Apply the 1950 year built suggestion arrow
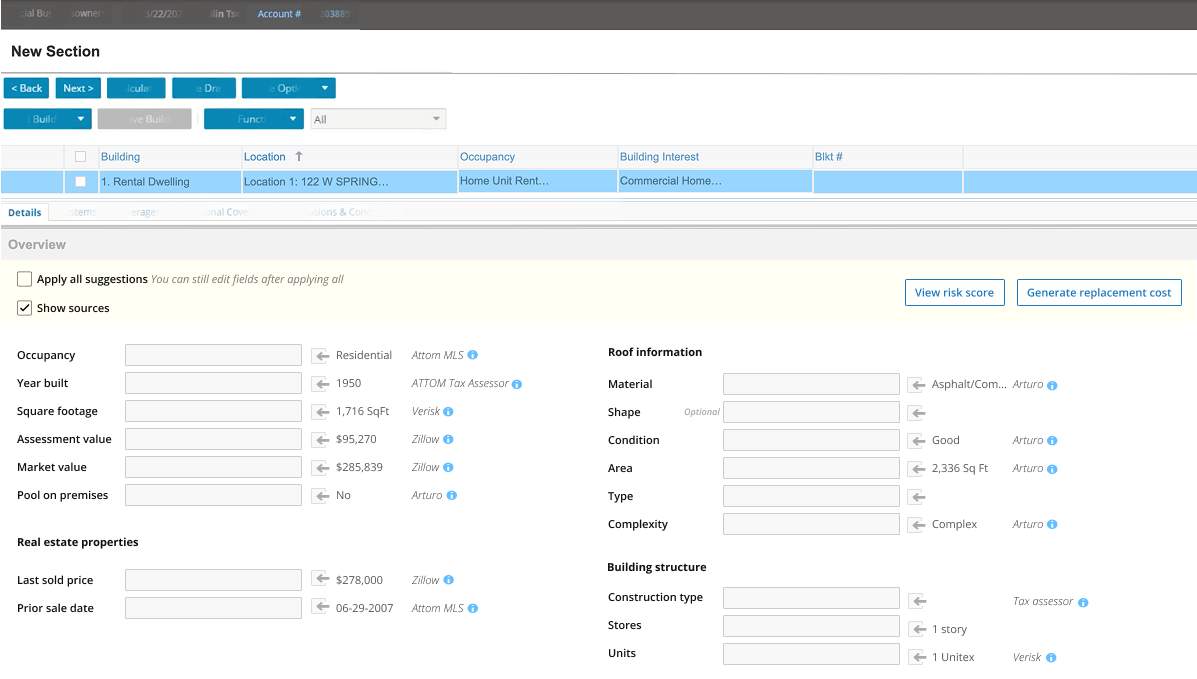 pyautogui.click(x=321, y=382)
